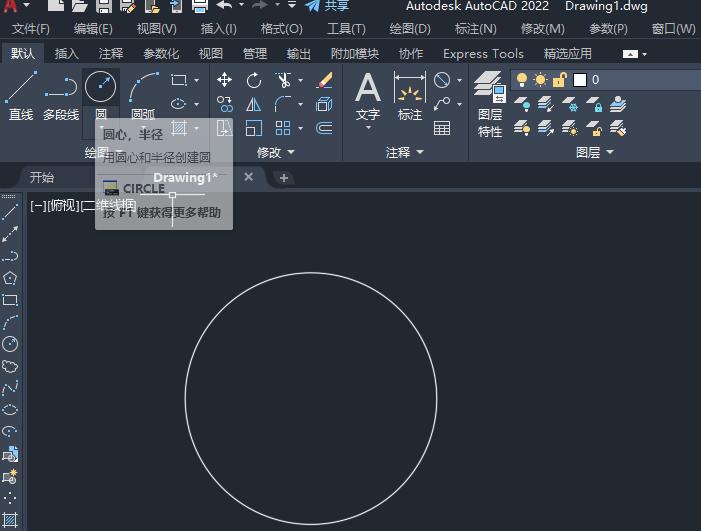Image resolution: width=701 pixels, height=531 pixels.
Task: Open the Edit (编辑) menu
Action: (93, 29)
